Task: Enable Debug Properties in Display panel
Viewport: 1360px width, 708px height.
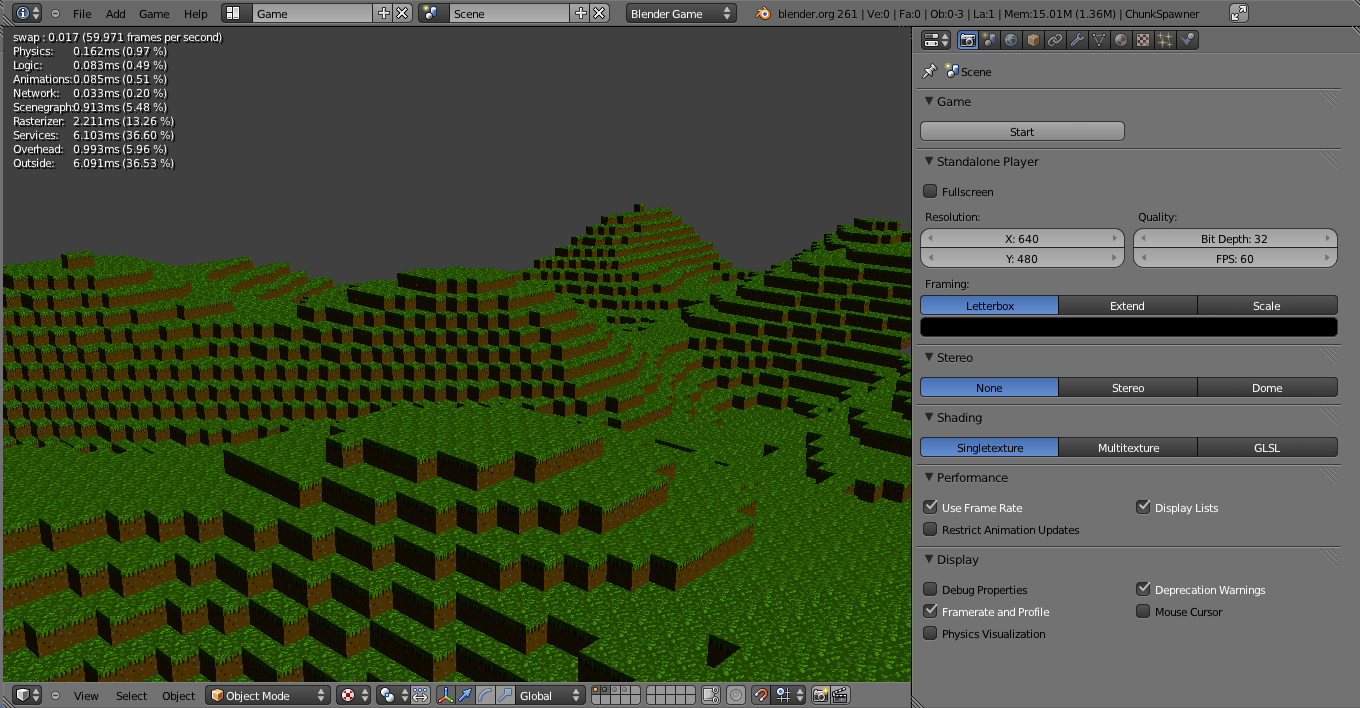Action: [930, 589]
